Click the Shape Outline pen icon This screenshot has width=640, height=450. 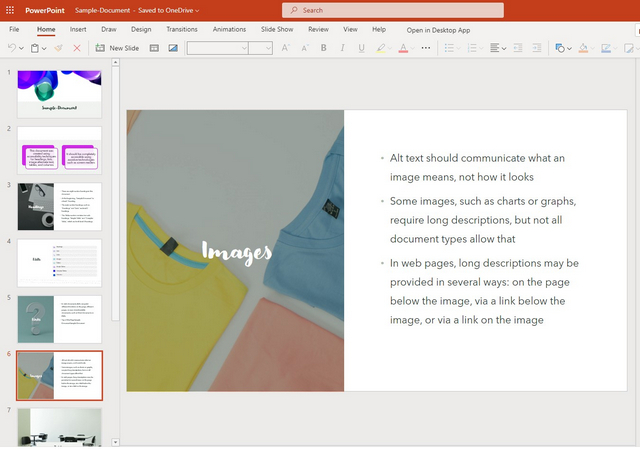click(606, 48)
